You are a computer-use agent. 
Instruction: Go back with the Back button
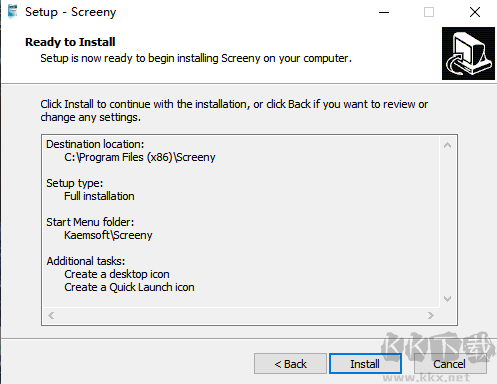pos(290,364)
